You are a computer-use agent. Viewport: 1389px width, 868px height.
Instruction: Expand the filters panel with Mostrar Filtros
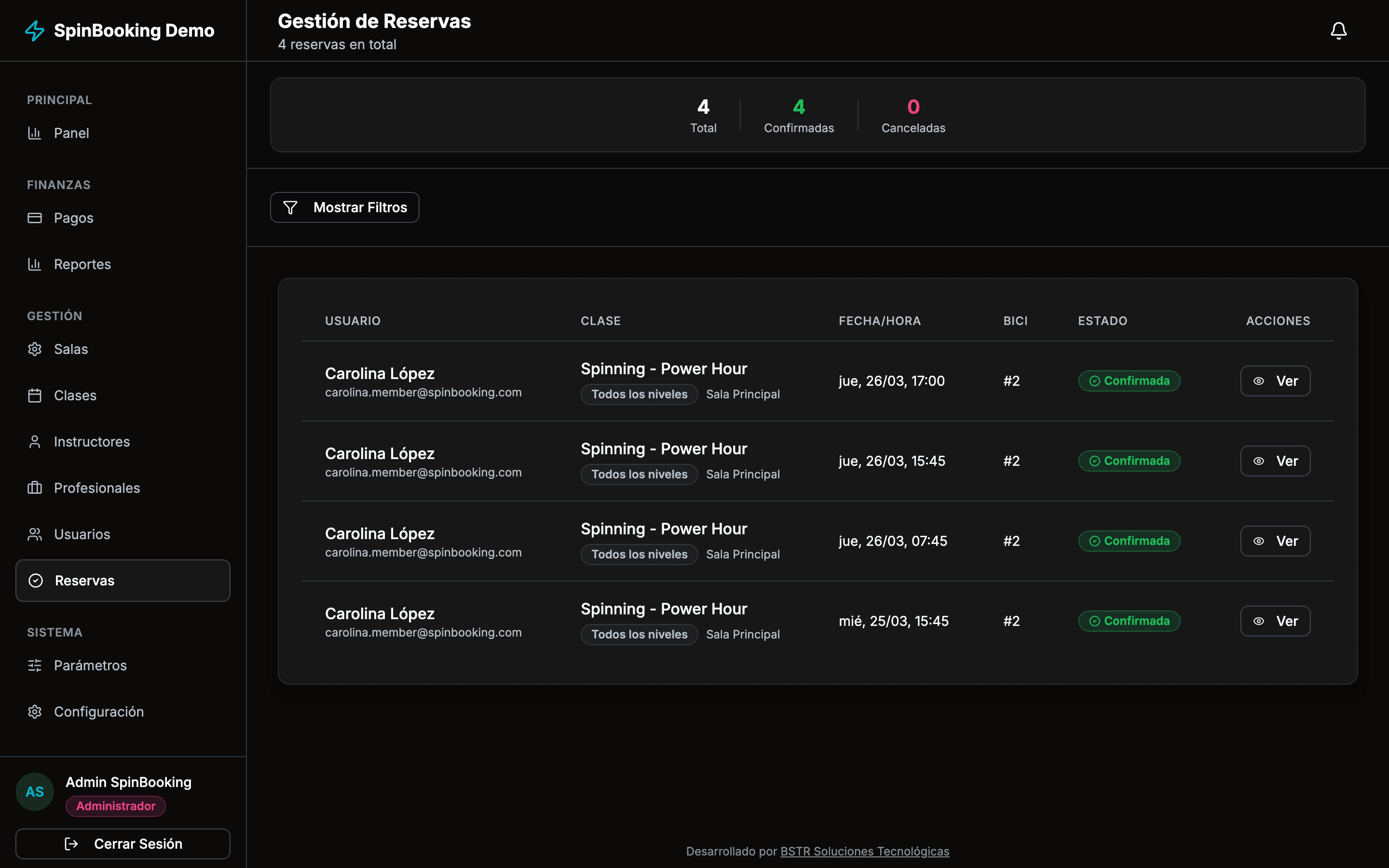tap(344, 207)
